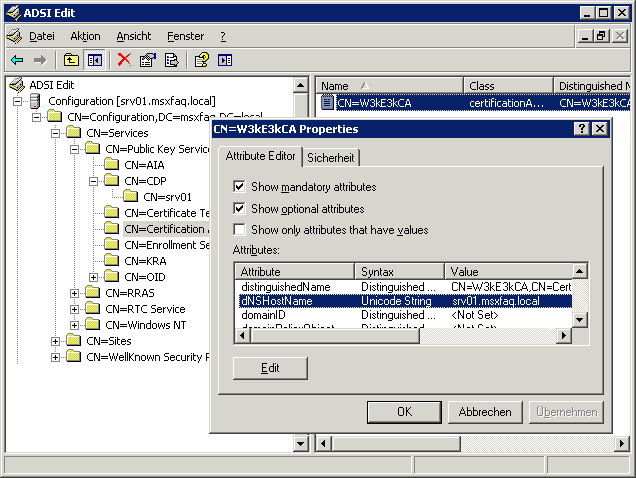Select the domainID attribute row
The height and width of the screenshot is (478, 636).
pyautogui.click(x=404, y=315)
